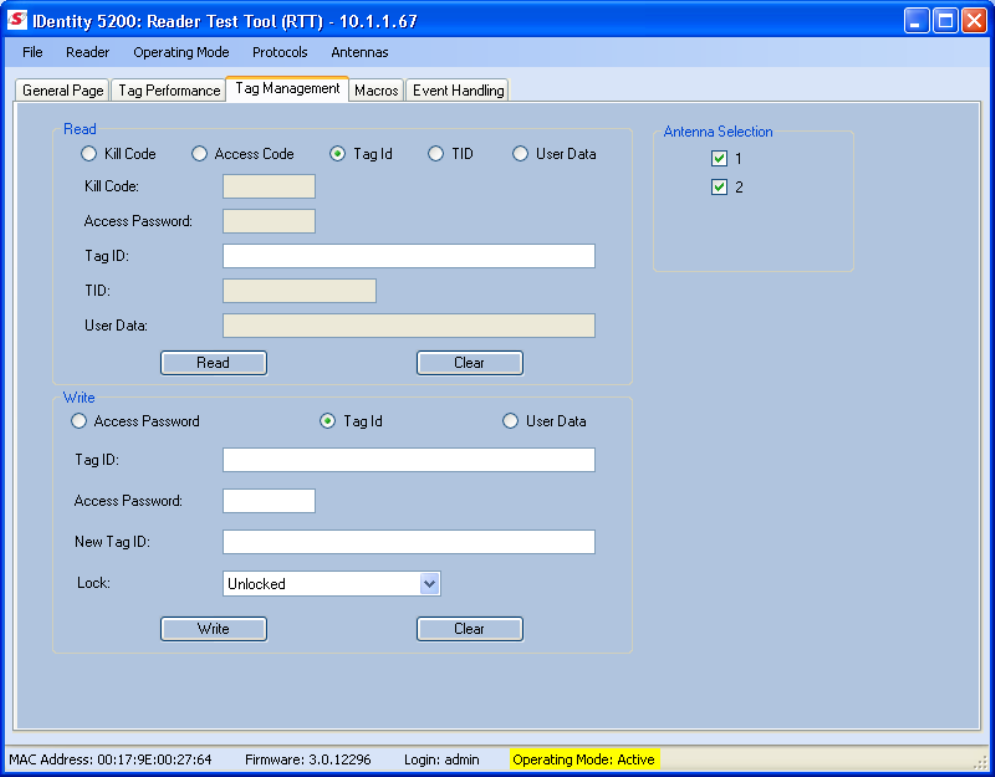
Task: Open the Protocols menu
Action: (280, 52)
